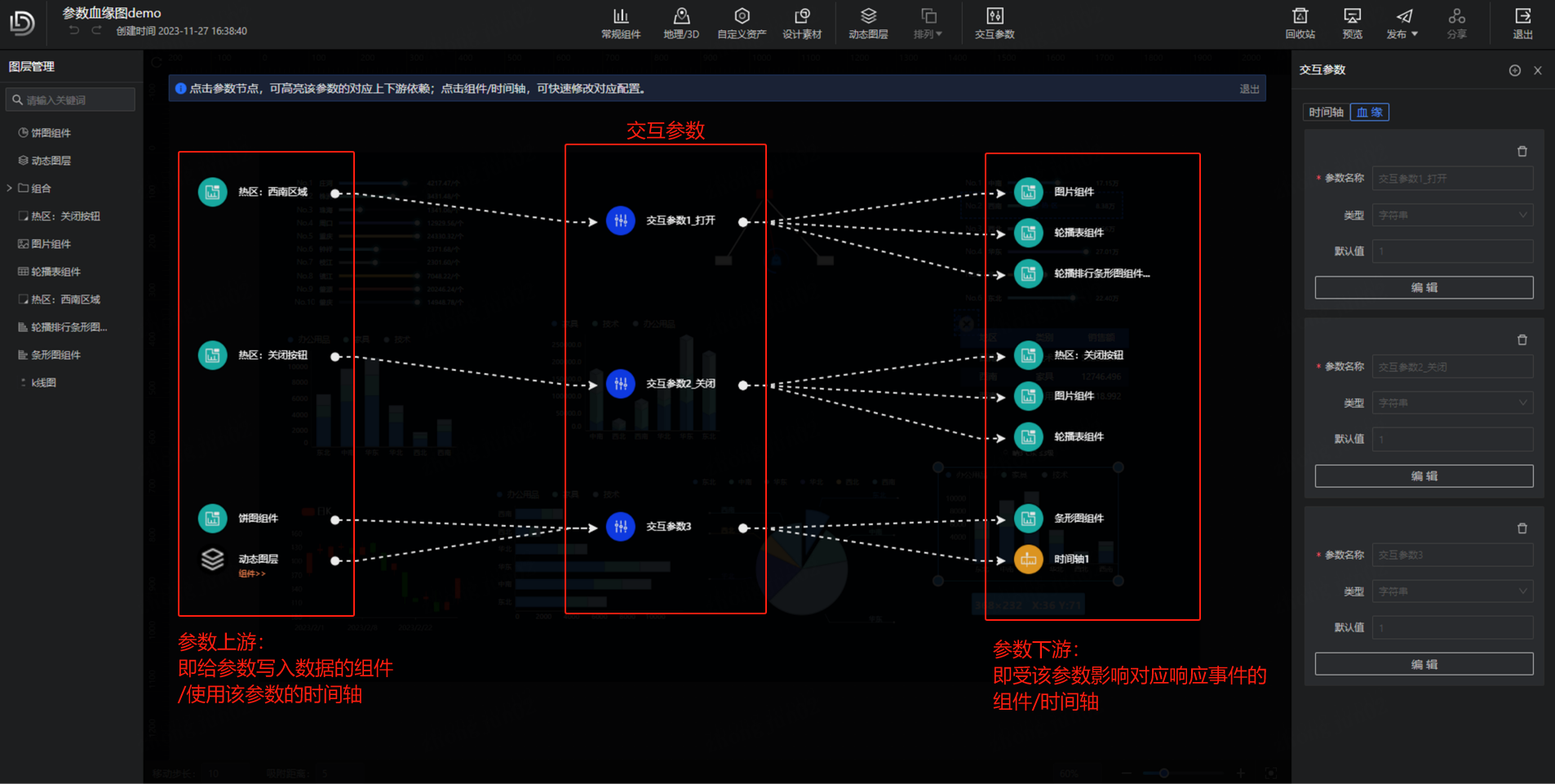
Task: Click the zoom slider at bottom right
Action: (1164, 773)
